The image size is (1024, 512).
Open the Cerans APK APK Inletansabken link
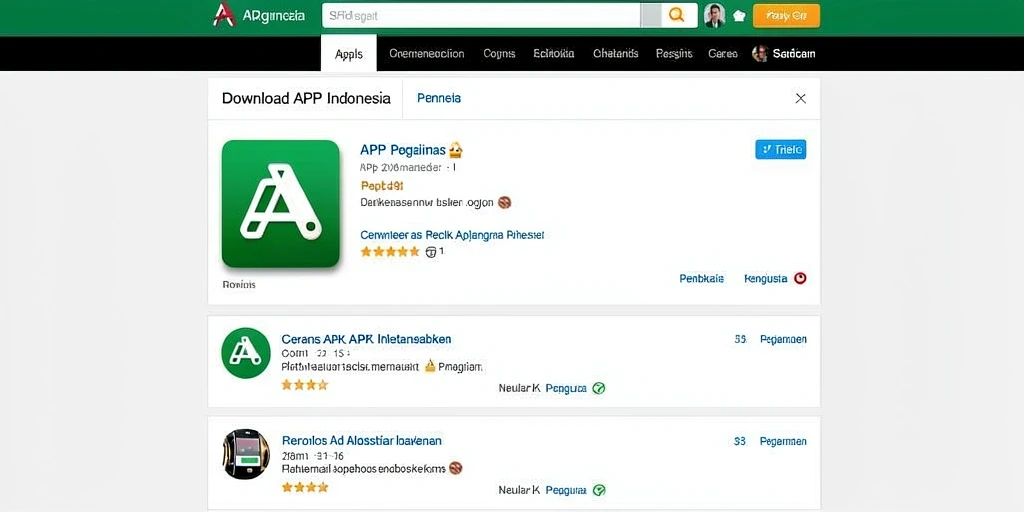pos(366,339)
